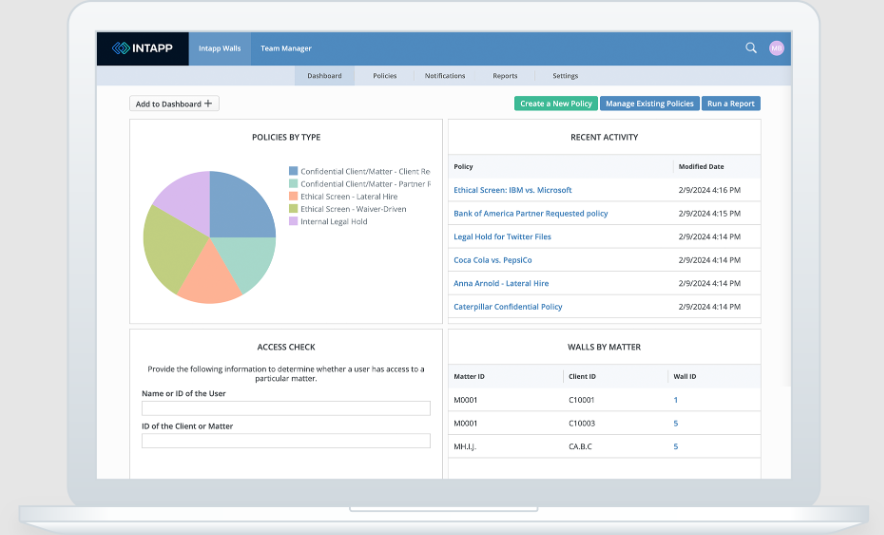Screen dimensions: 884x535
Task: Click Create a New Policy button
Action: point(556,104)
